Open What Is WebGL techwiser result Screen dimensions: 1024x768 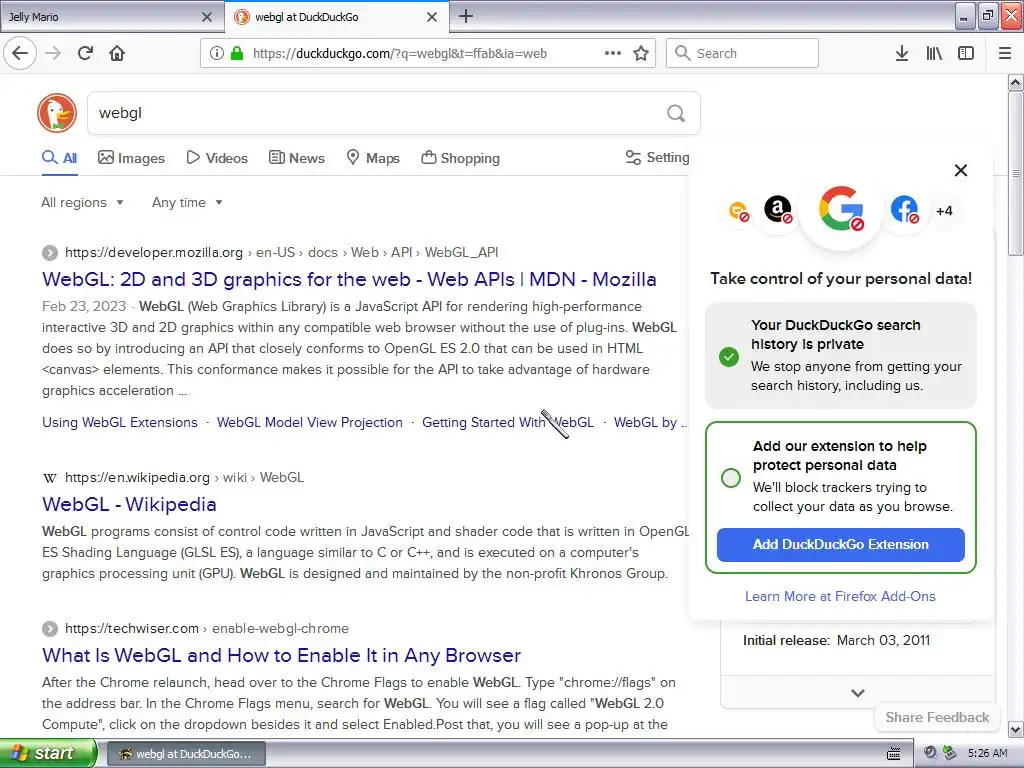pyautogui.click(x=281, y=655)
